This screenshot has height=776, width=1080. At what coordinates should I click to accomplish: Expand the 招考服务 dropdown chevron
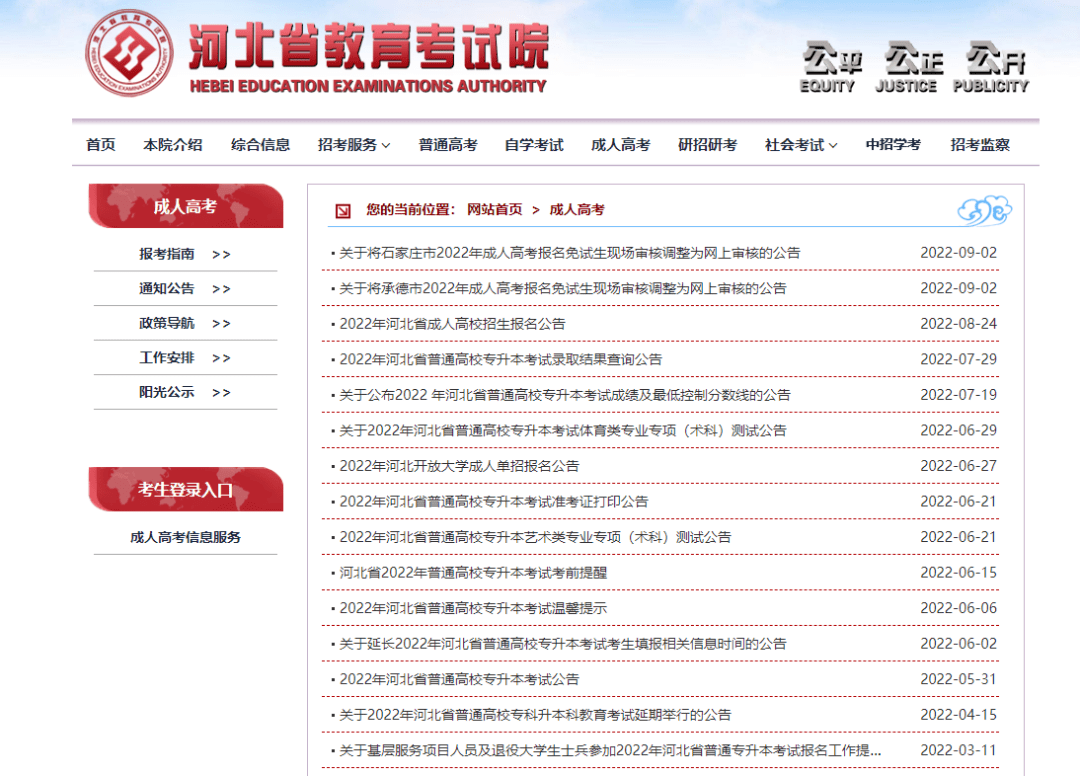click(386, 145)
